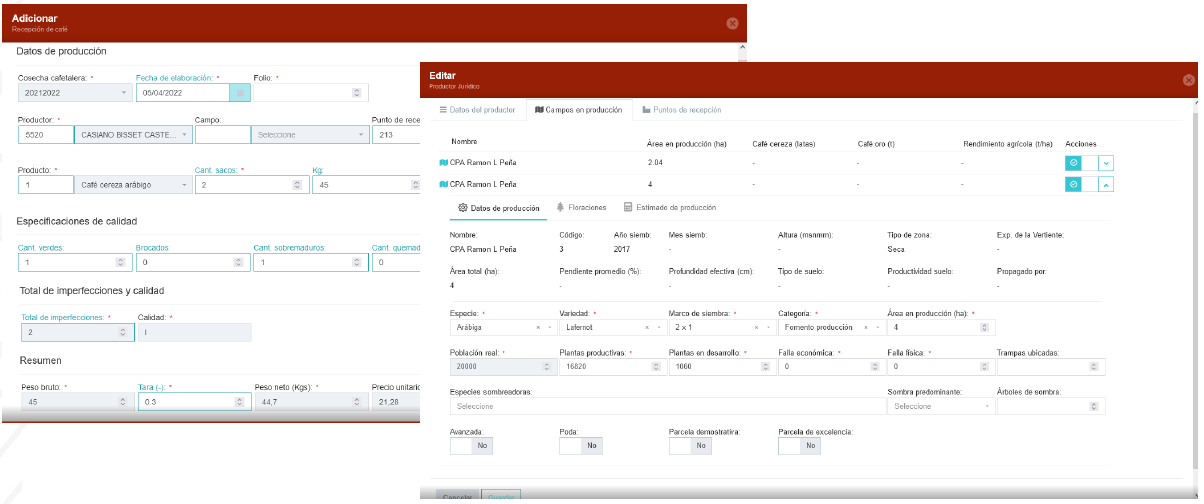Open the Cosecha cafetalera dropdown
The height and width of the screenshot is (504, 1204).
(76, 92)
